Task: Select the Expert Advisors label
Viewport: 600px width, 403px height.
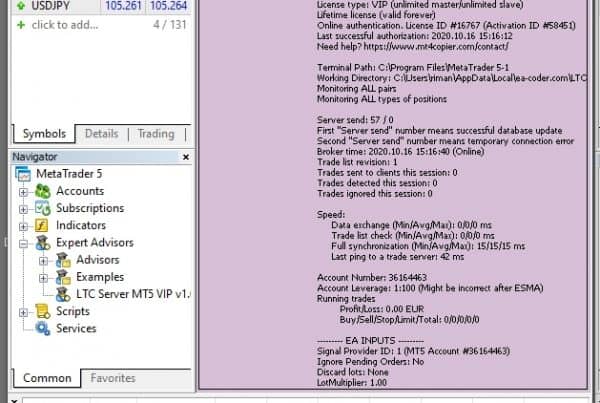Action: pyautogui.click(x=95, y=243)
